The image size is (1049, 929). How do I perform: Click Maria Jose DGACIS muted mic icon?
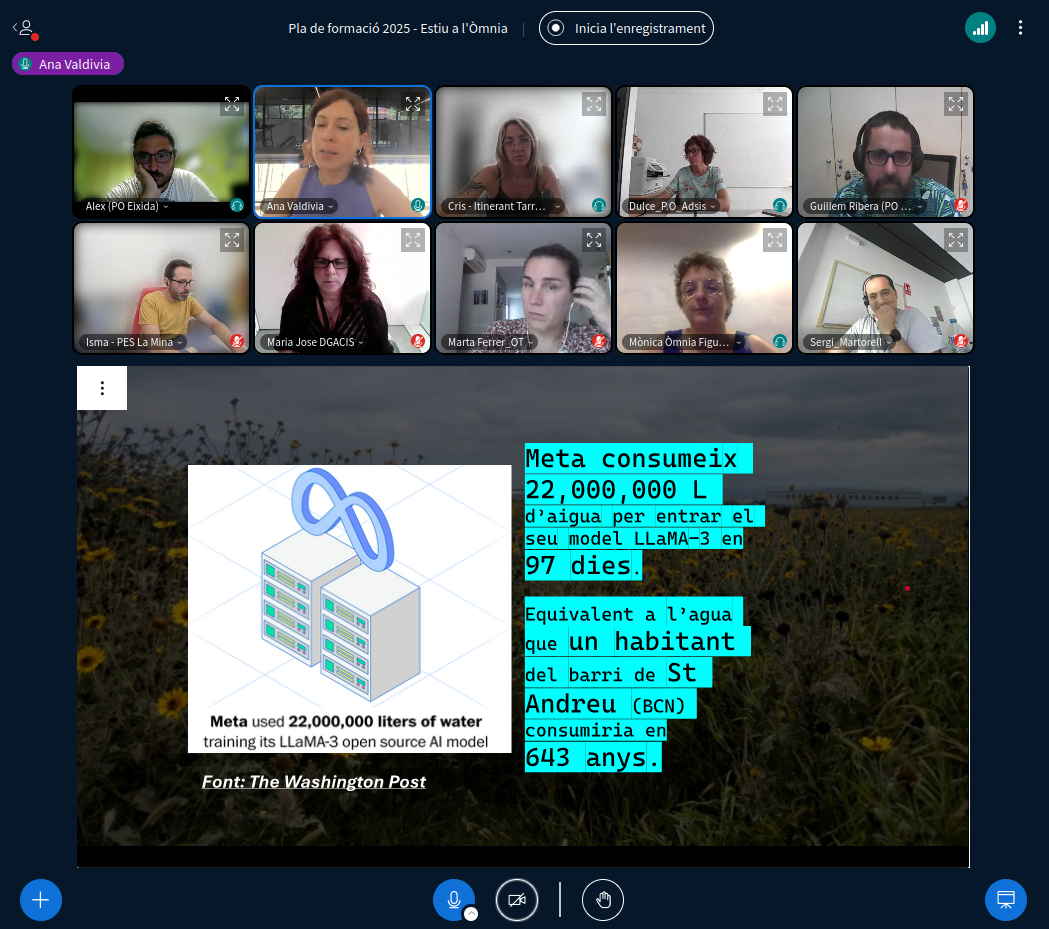(418, 341)
